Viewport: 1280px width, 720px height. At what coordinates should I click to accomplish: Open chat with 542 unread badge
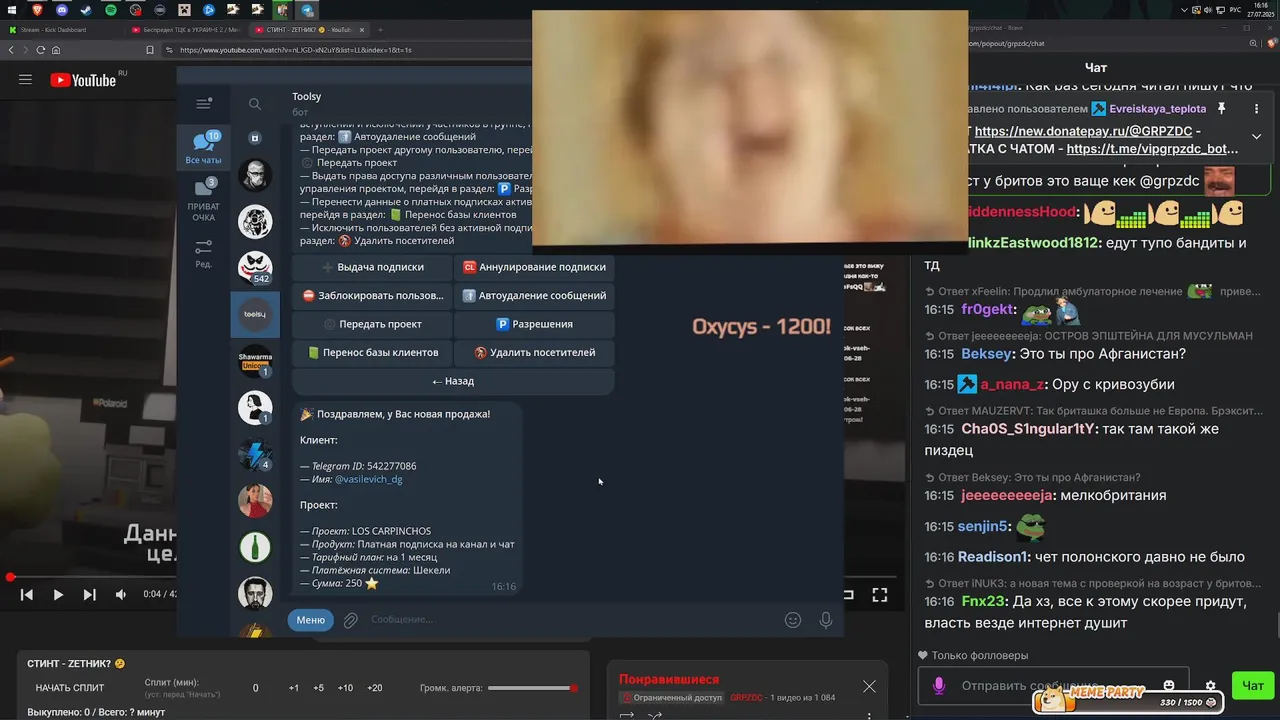(255, 268)
